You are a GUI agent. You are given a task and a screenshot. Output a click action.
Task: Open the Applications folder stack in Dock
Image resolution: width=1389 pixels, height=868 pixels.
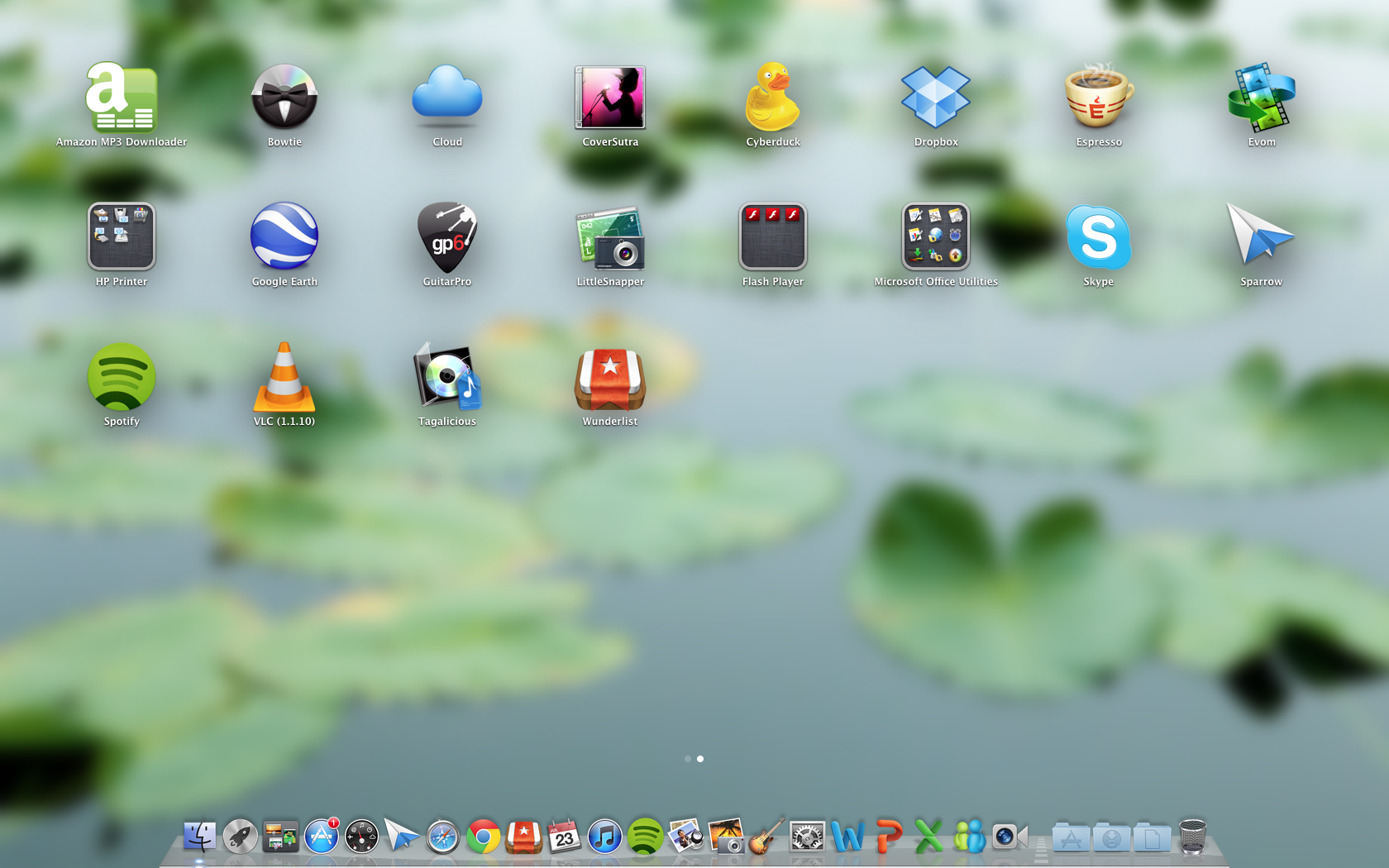(1071, 837)
